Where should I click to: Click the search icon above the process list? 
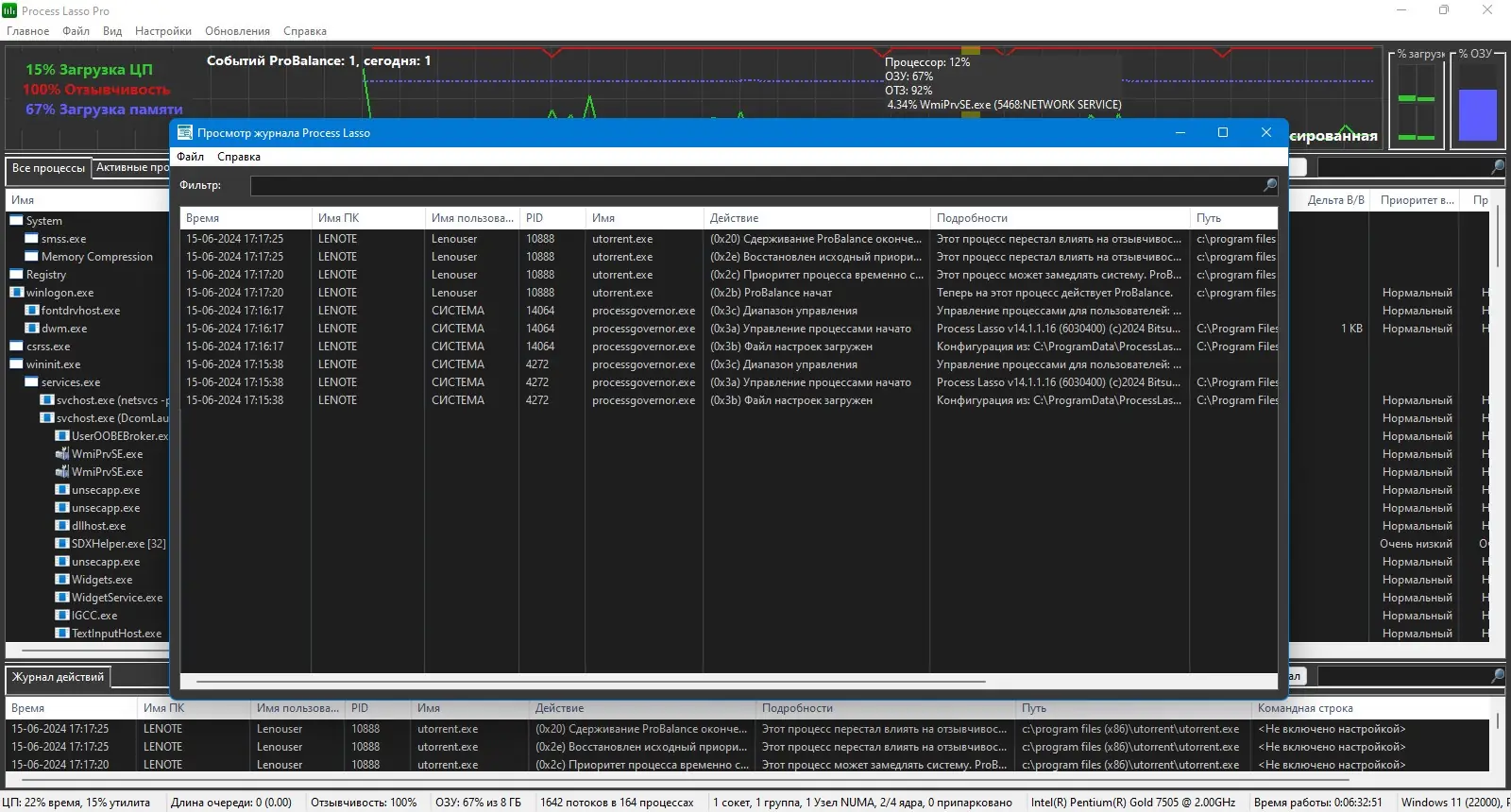[1498, 167]
